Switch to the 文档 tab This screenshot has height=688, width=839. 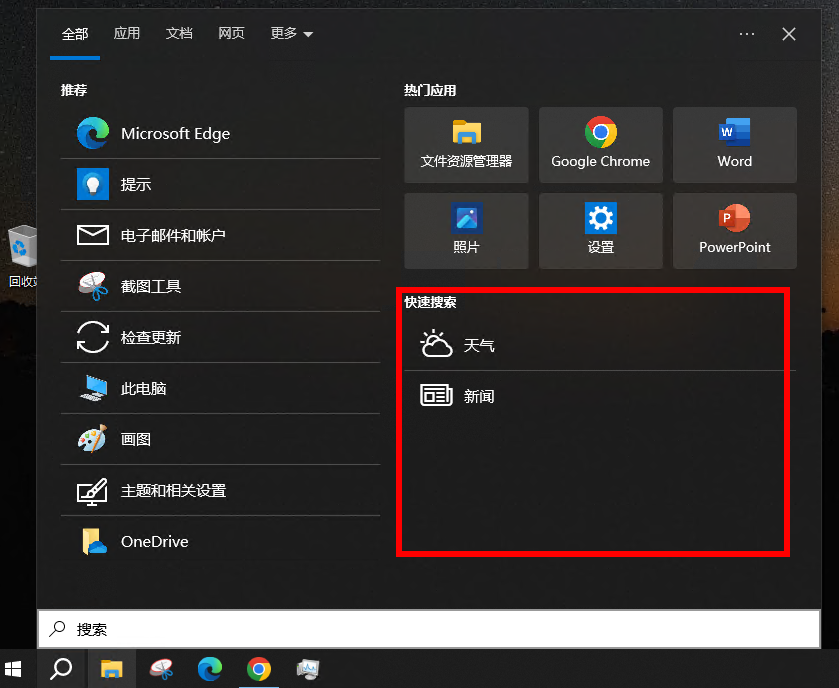pyautogui.click(x=179, y=34)
